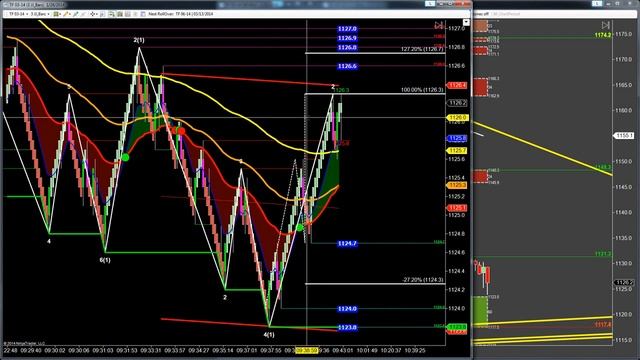
Task: Click the 4(1) wave label at lowest swing
Action: 269,335
